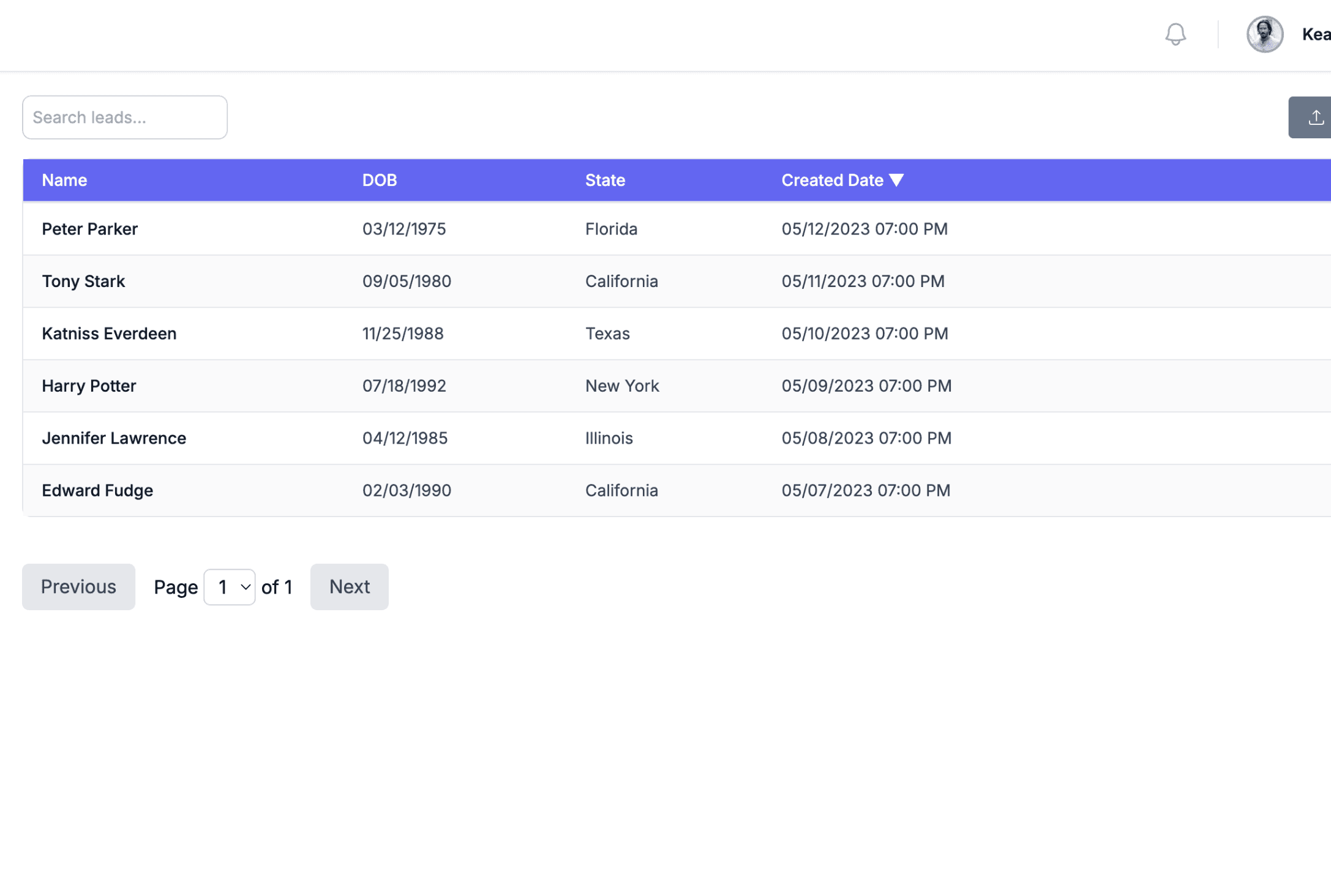The image size is (1331, 896).
Task: Click the Illinois state cell
Action: click(x=609, y=438)
